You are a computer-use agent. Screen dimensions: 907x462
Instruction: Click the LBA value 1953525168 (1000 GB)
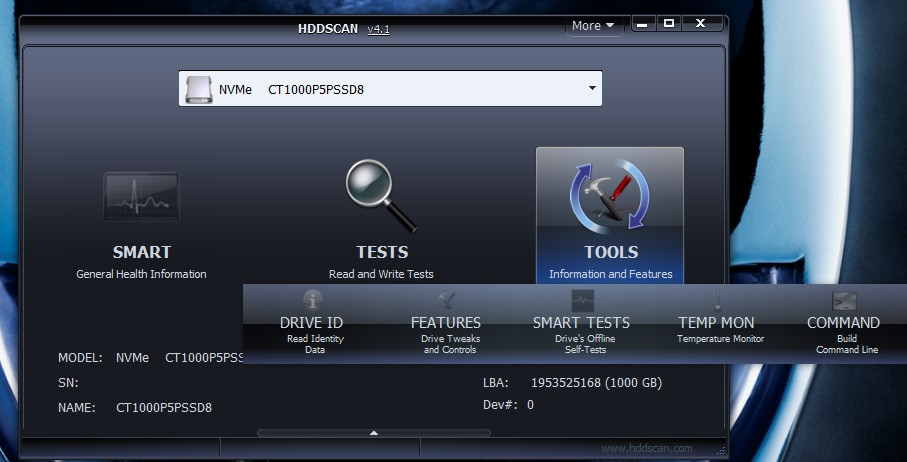pos(596,383)
